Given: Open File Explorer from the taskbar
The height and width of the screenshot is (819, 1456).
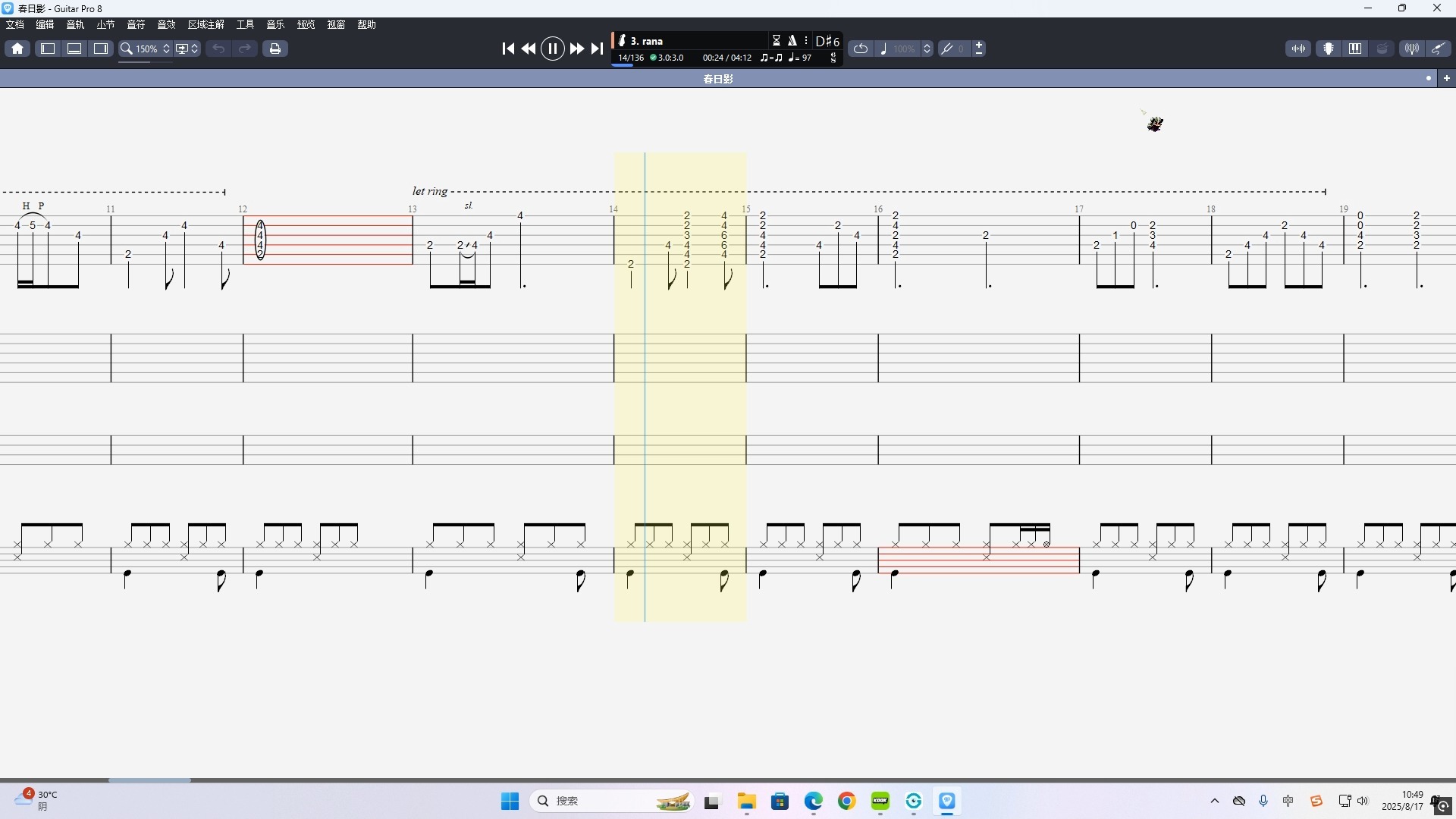Looking at the screenshot, I should (x=747, y=801).
